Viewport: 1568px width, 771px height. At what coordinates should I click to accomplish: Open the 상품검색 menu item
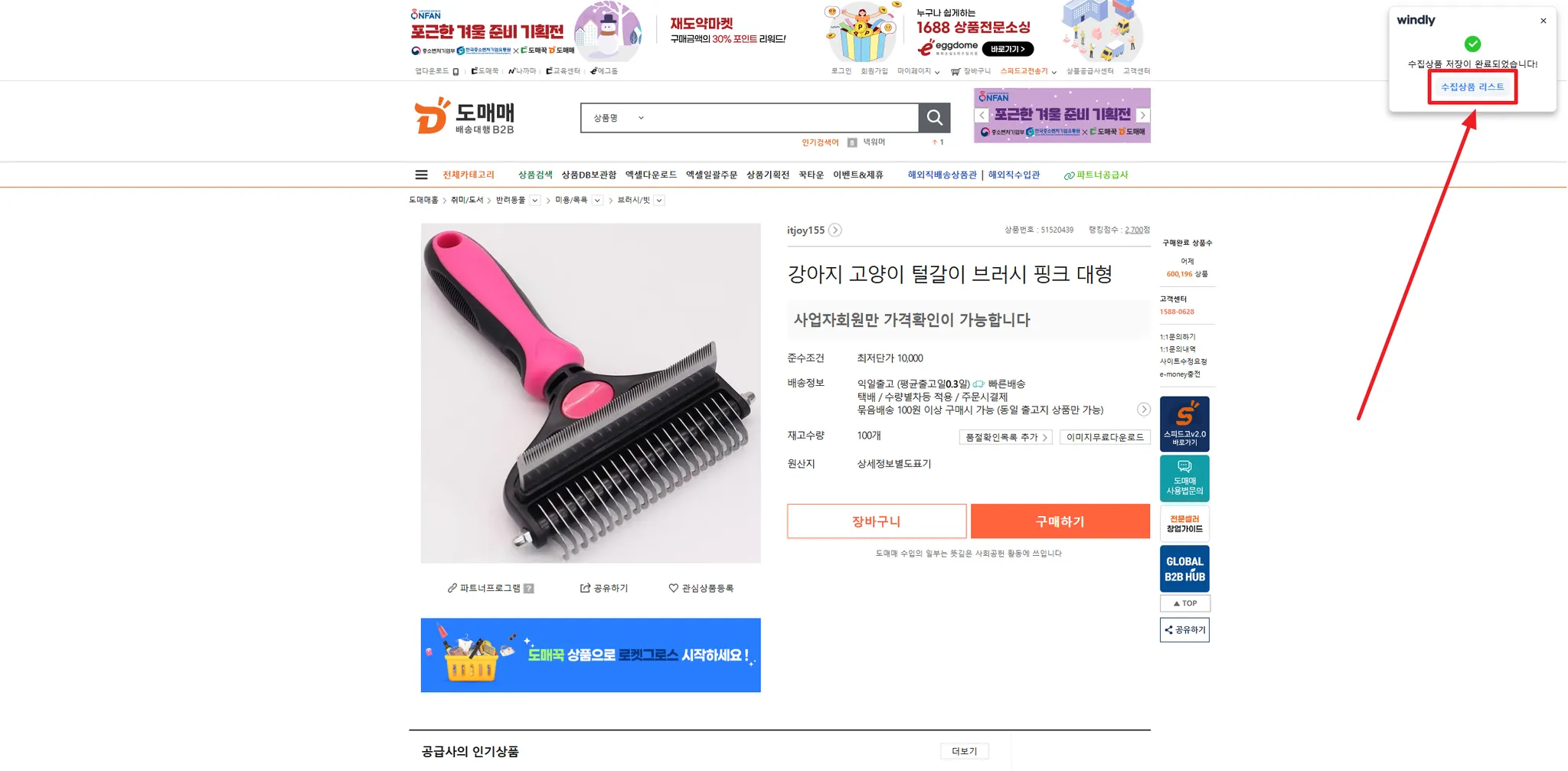535,175
